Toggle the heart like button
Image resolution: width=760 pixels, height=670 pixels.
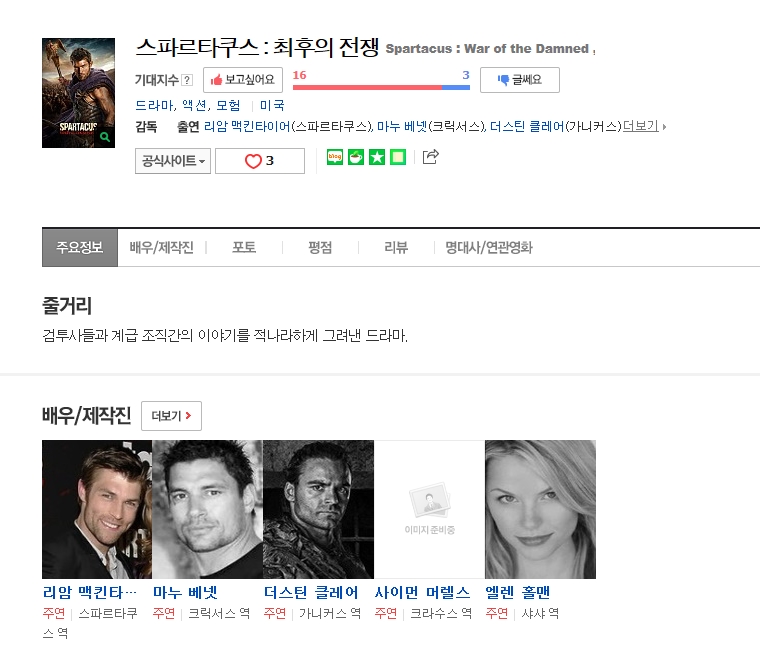click(x=260, y=161)
